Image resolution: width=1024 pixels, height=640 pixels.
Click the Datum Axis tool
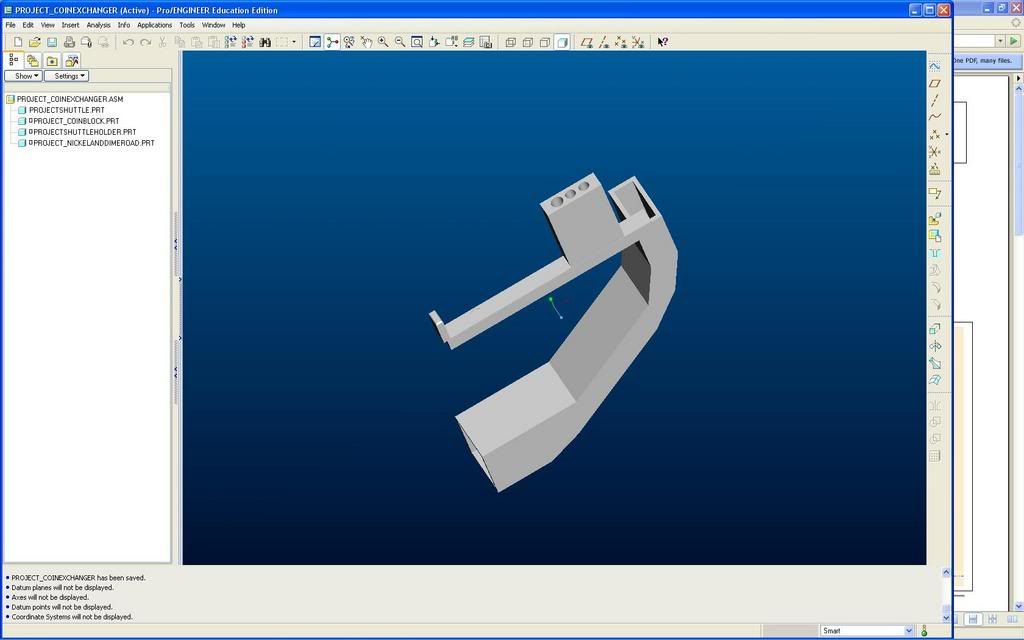(x=935, y=100)
